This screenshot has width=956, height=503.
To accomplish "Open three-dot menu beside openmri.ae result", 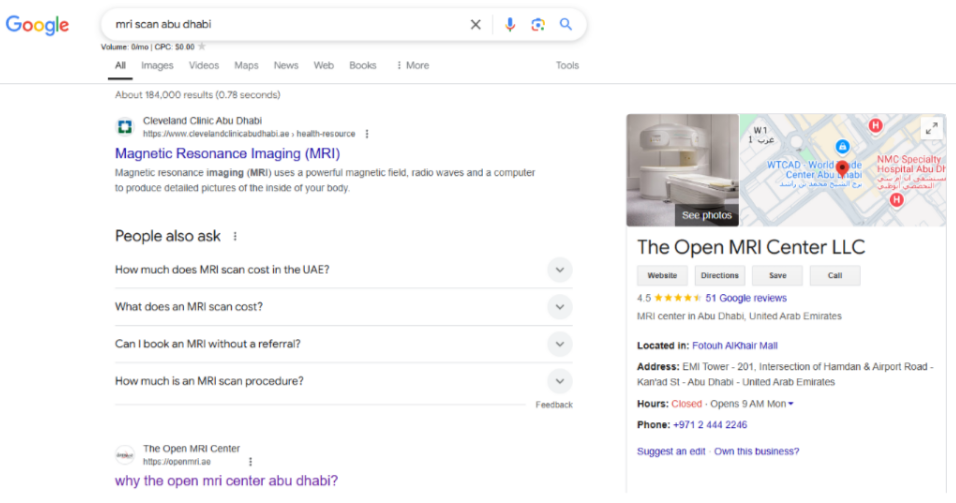I will pyautogui.click(x=251, y=462).
